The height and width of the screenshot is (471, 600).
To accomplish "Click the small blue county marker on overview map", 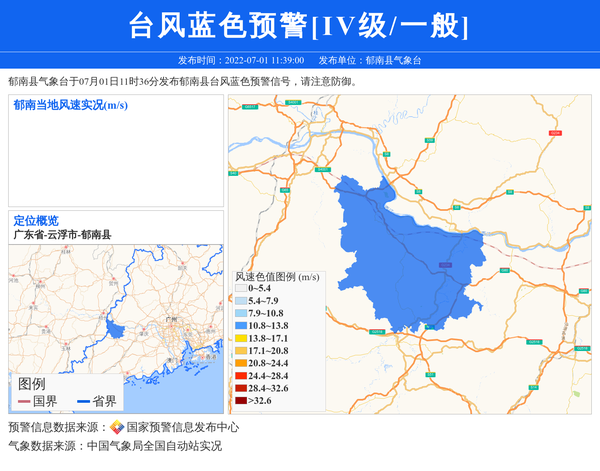I will click(113, 331).
